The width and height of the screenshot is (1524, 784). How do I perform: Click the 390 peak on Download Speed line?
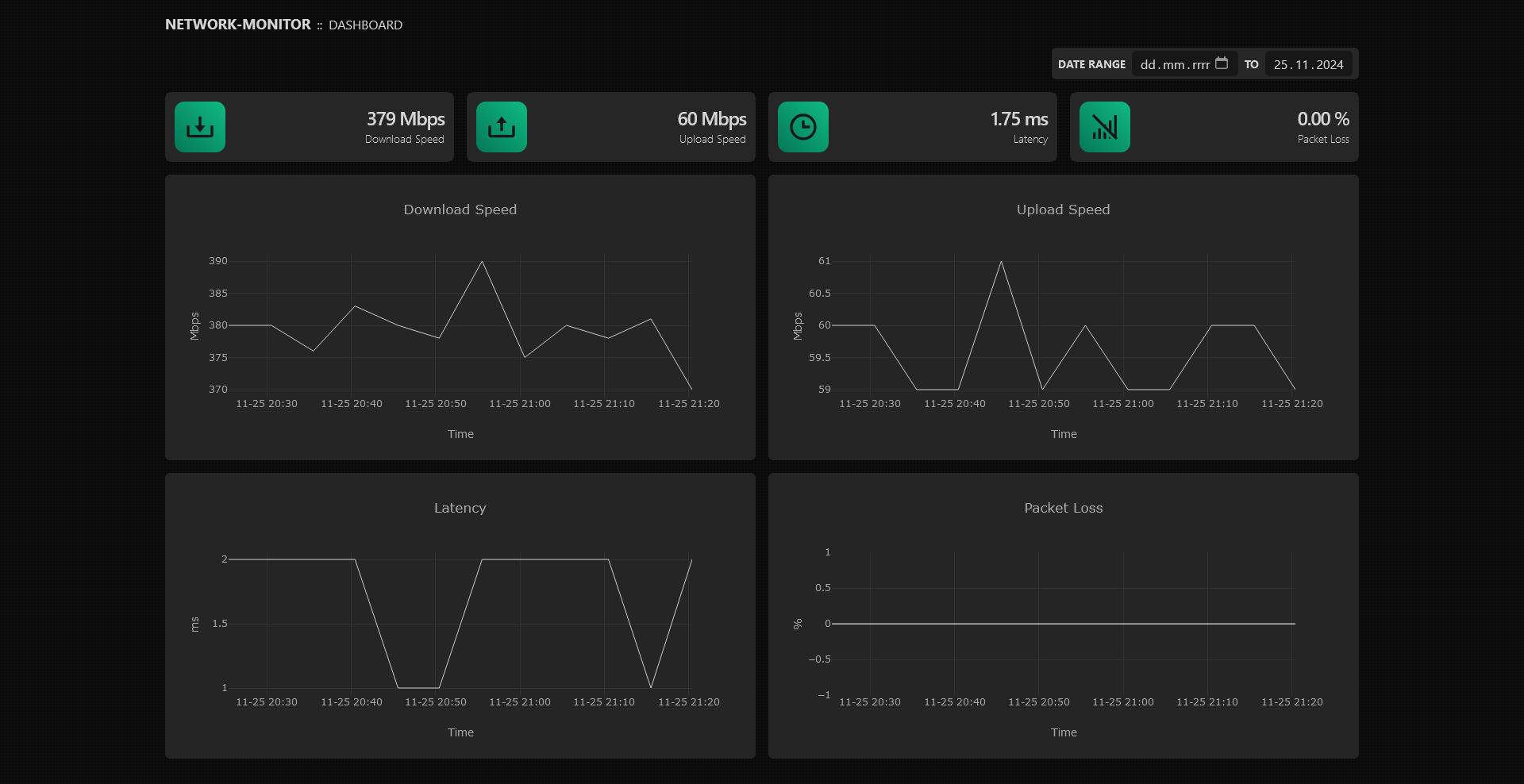click(x=482, y=262)
